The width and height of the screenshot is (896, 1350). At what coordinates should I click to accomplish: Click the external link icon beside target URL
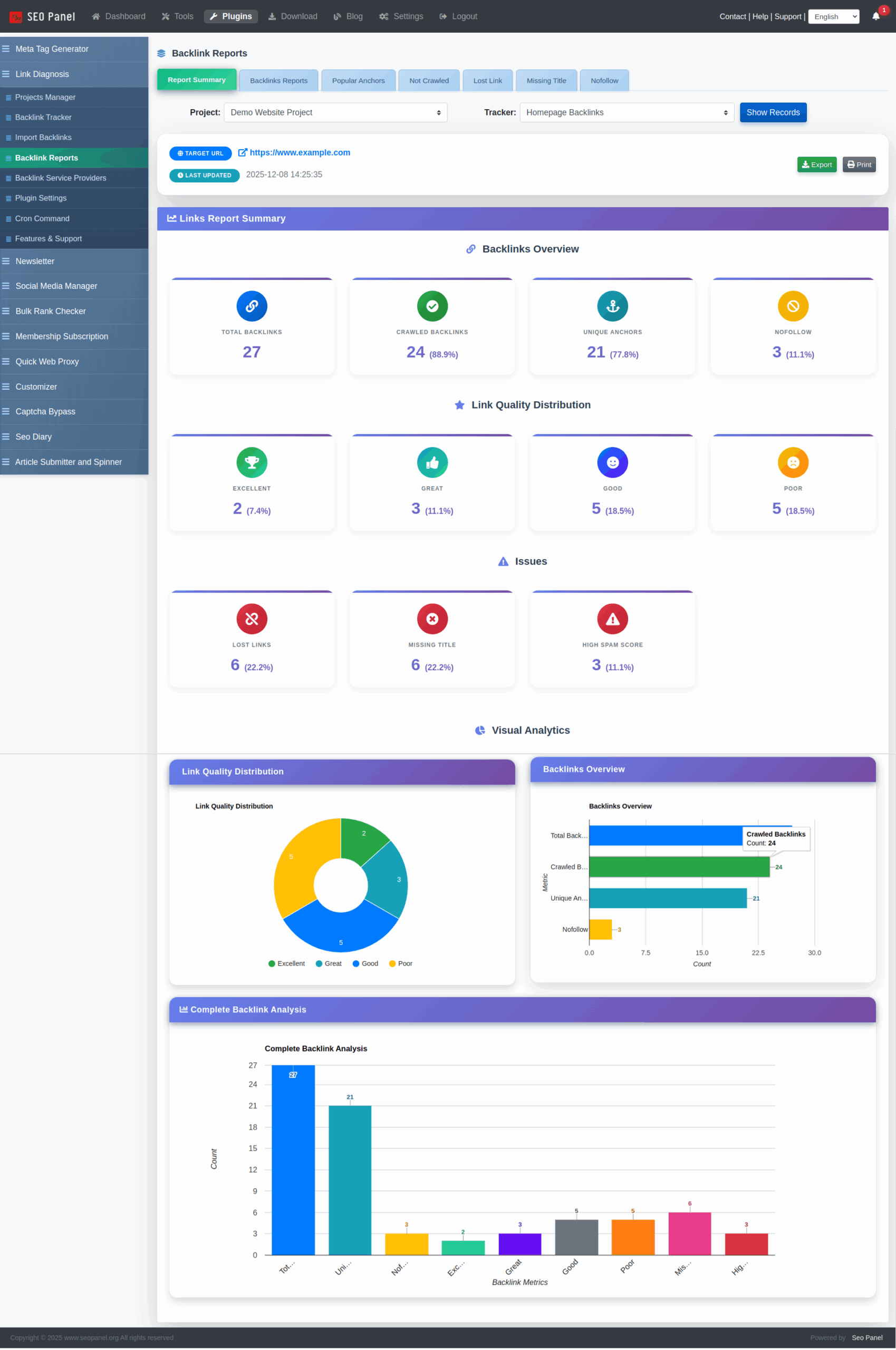pos(242,152)
